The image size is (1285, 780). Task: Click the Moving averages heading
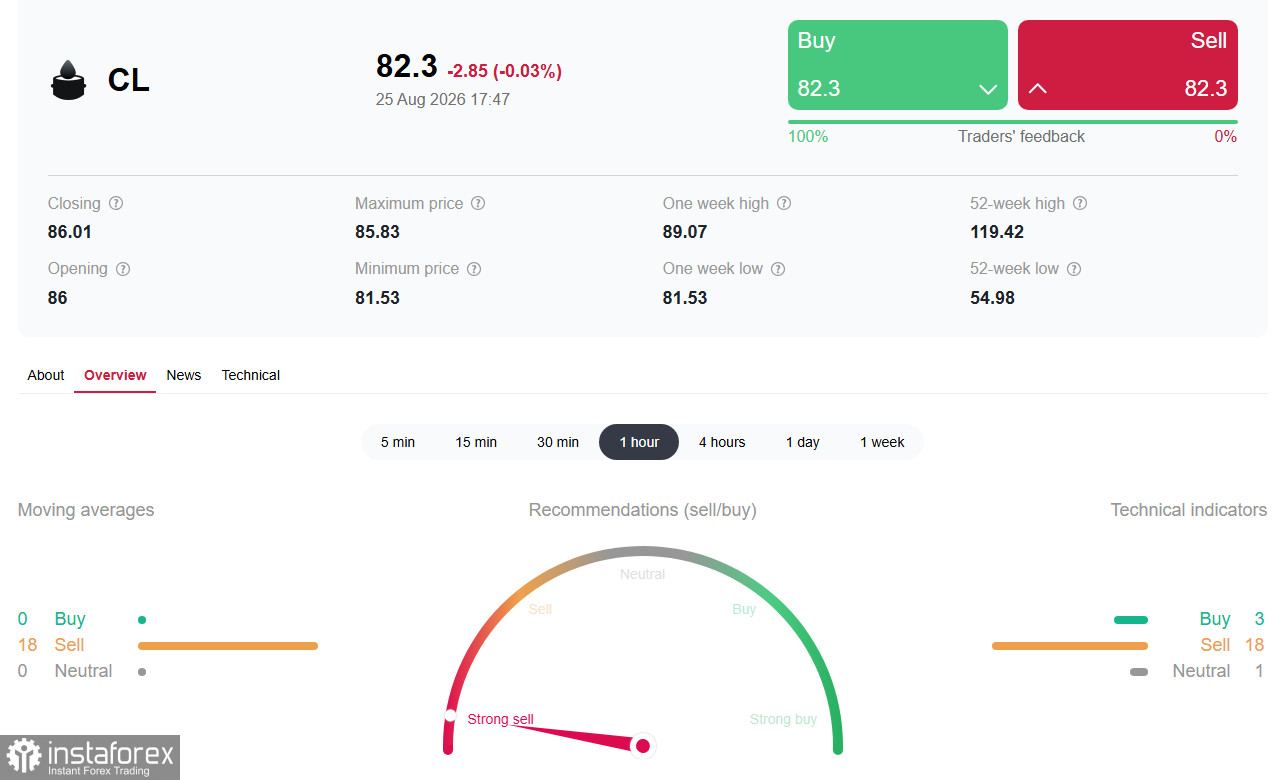(x=86, y=510)
